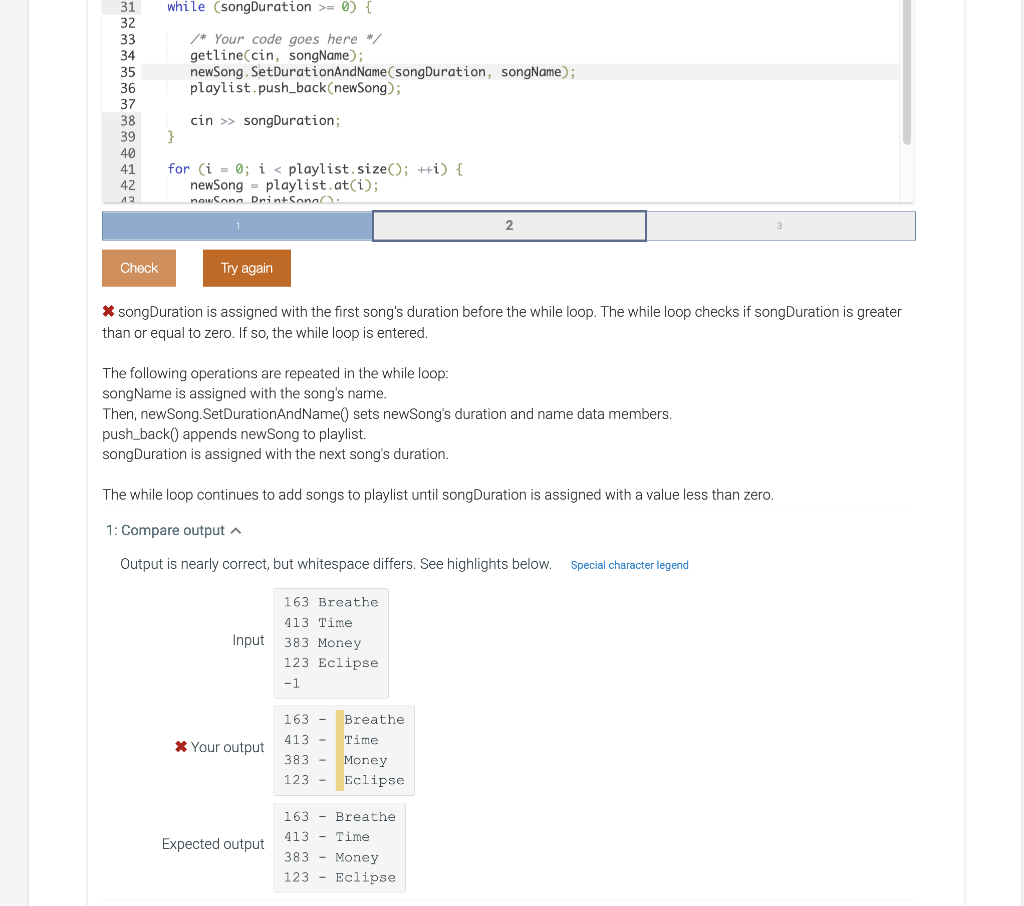The image size is (1024, 906).
Task: Click inside the Input sample box
Action: tap(330, 642)
